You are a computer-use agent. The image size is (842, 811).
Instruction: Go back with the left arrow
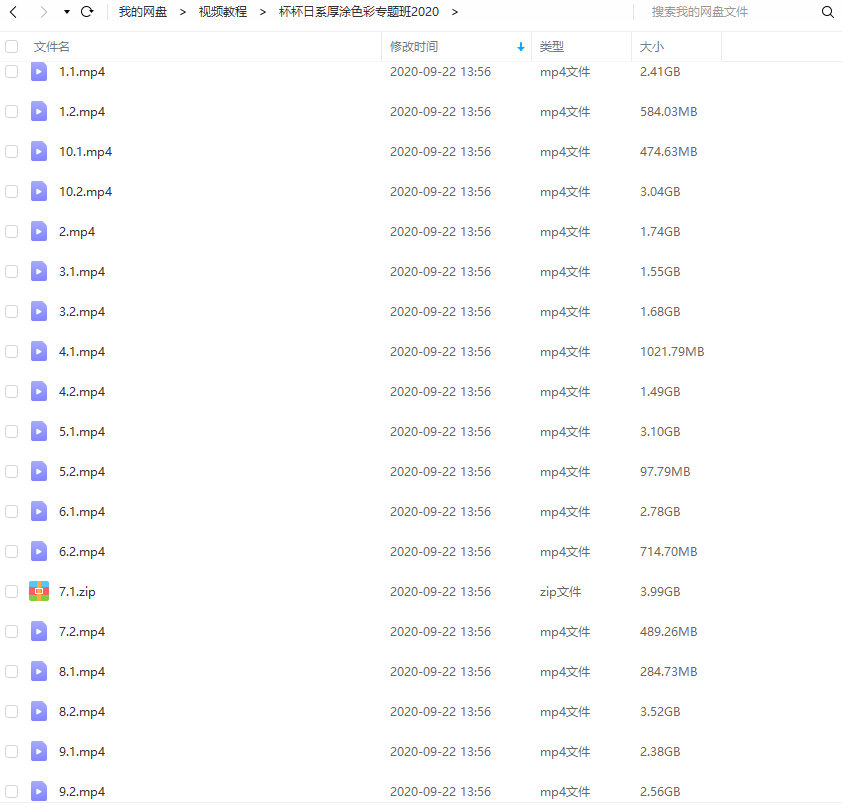click(x=13, y=12)
